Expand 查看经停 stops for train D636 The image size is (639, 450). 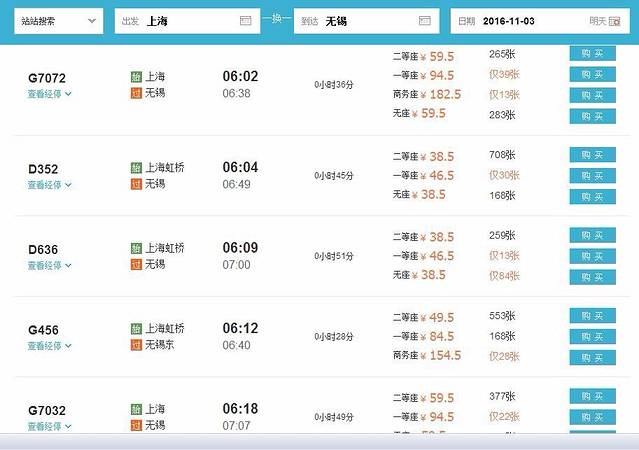[x=49, y=266]
